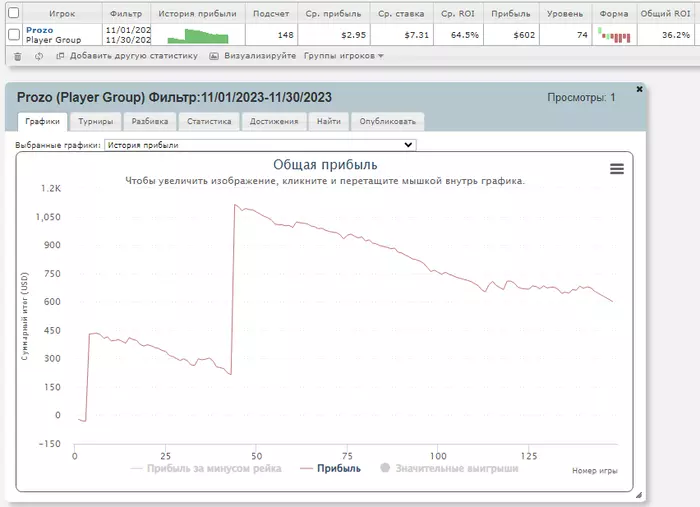Screen dimensions: 700x507
Task: Click the refresh icon beside trash
Action: 39,56
